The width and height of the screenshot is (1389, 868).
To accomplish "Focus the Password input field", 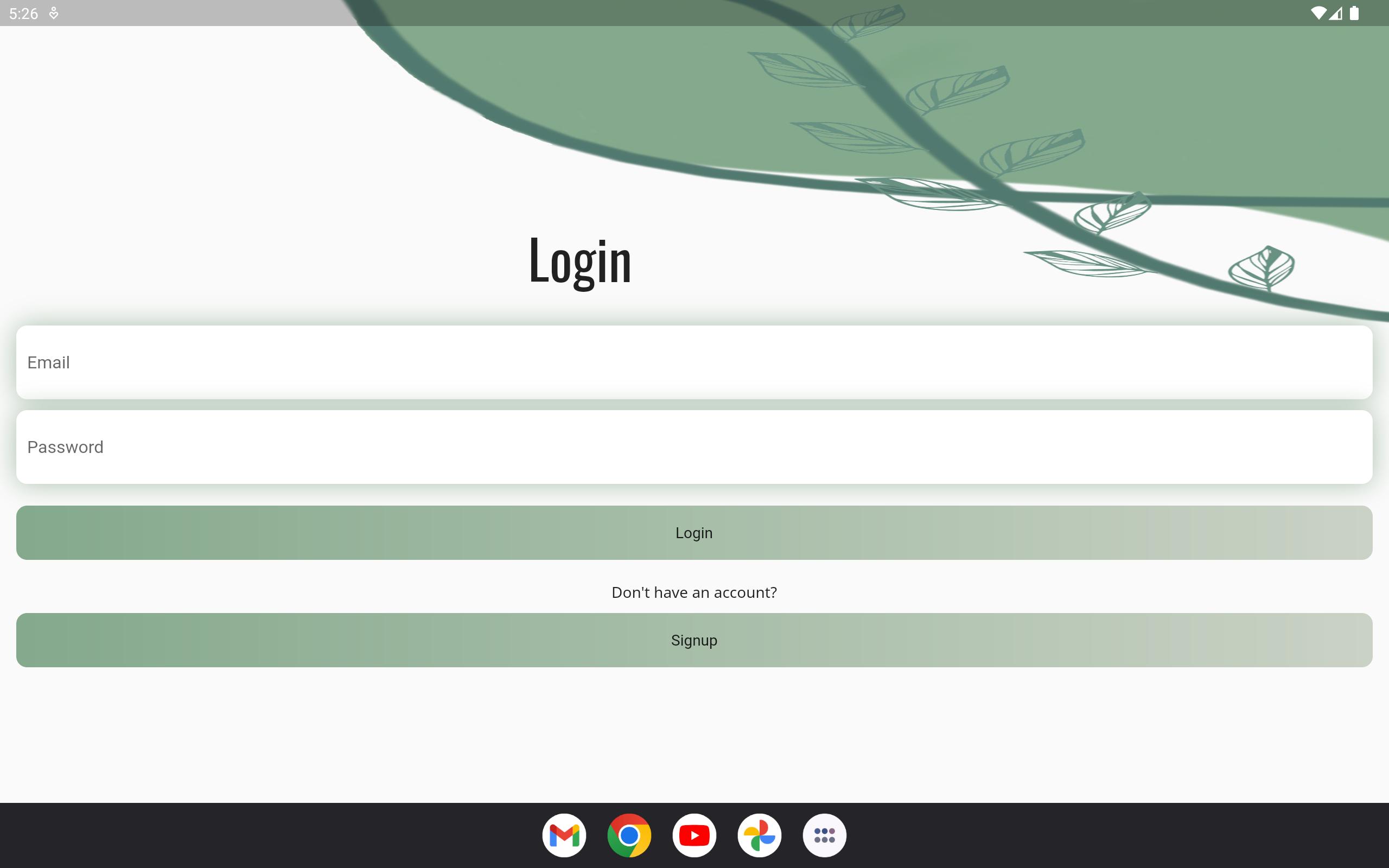I will 694,446.
